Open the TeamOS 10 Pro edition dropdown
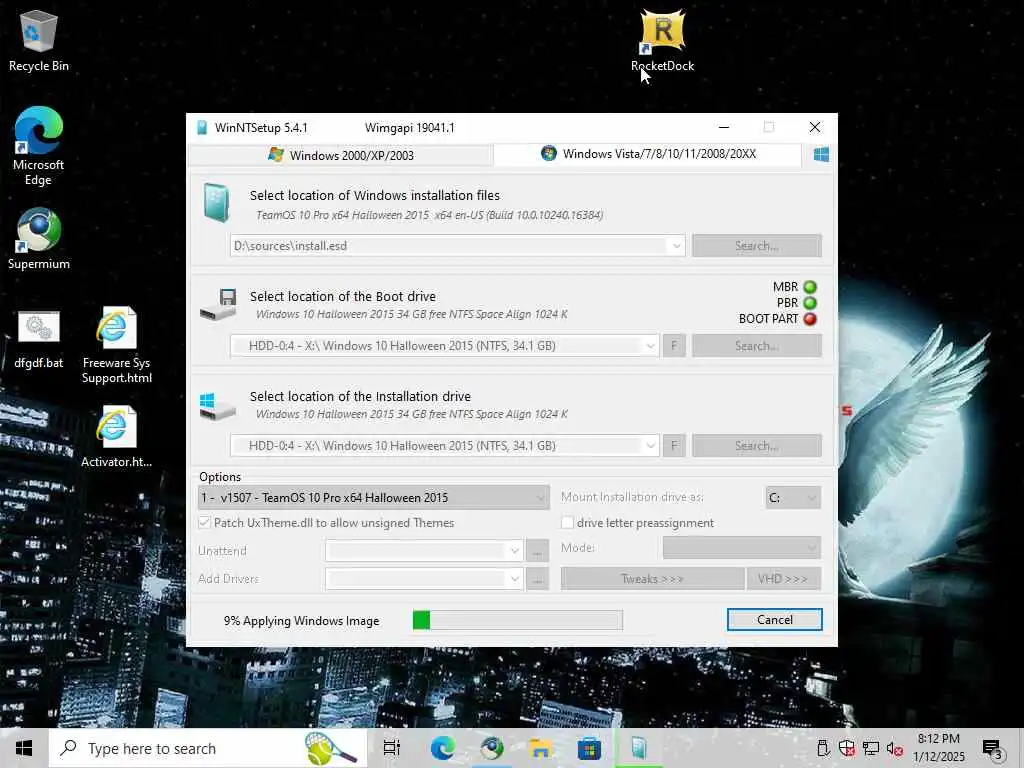Screen dimensions: 1024x768 374,498
